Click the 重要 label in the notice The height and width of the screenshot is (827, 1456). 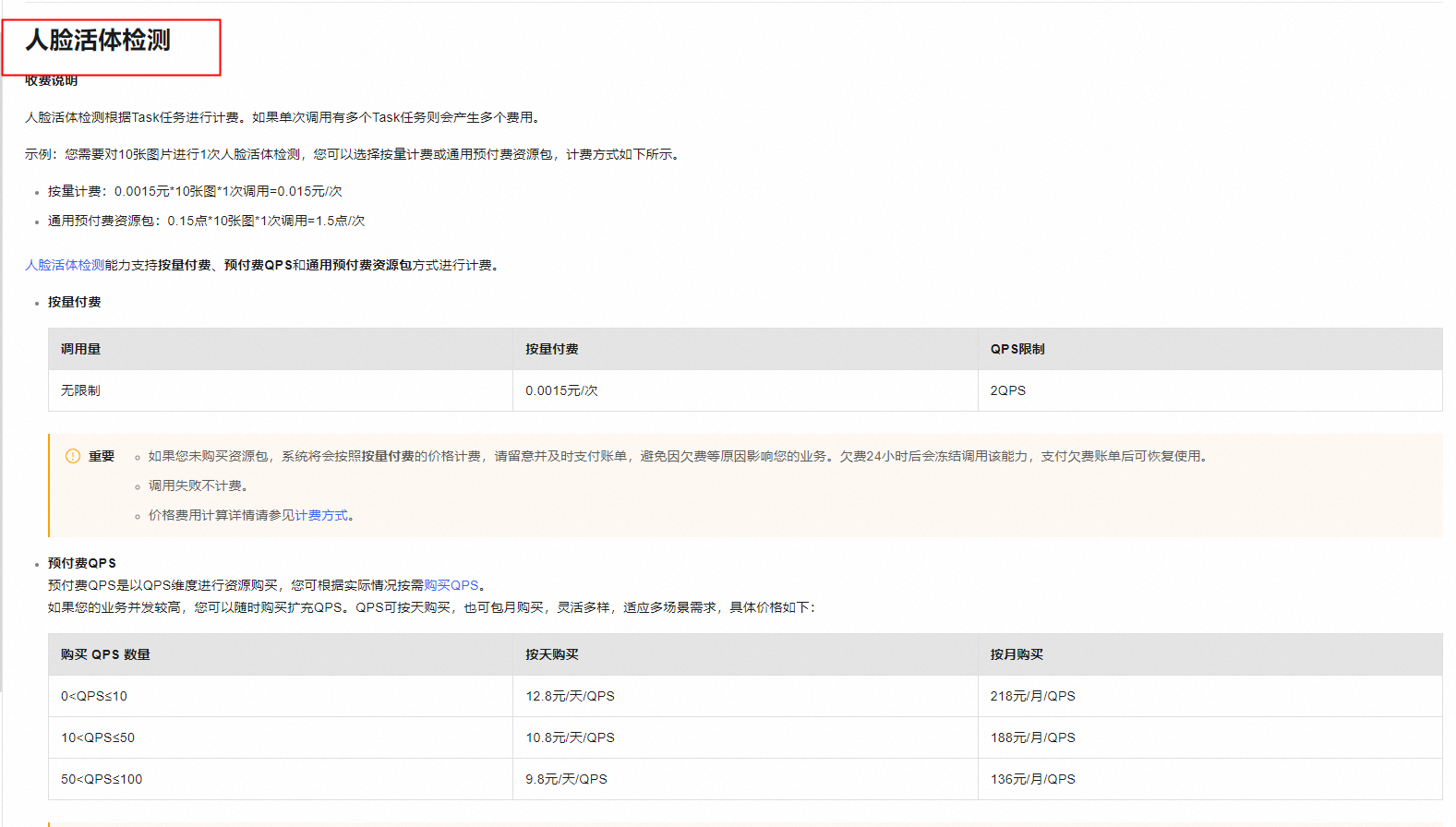pyautogui.click(x=102, y=456)
